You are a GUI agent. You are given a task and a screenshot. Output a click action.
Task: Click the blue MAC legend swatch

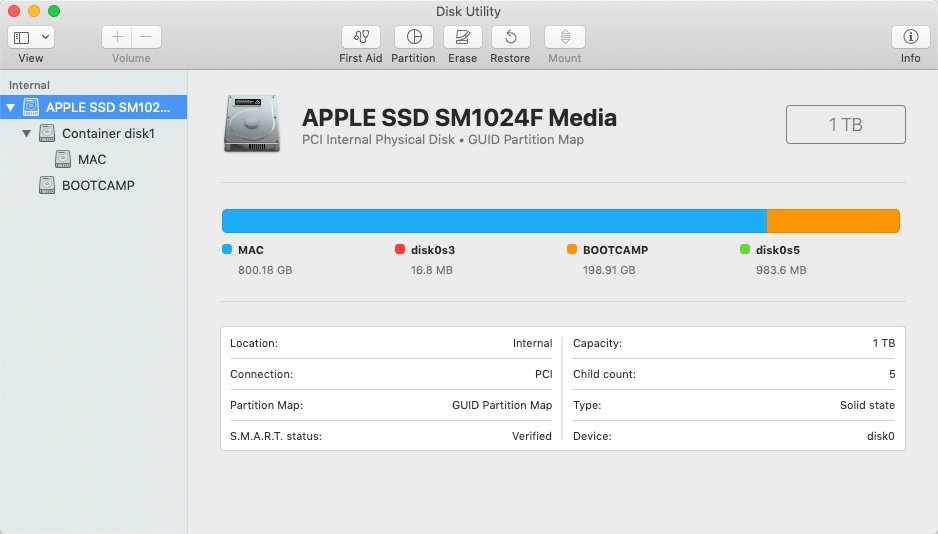227,250
